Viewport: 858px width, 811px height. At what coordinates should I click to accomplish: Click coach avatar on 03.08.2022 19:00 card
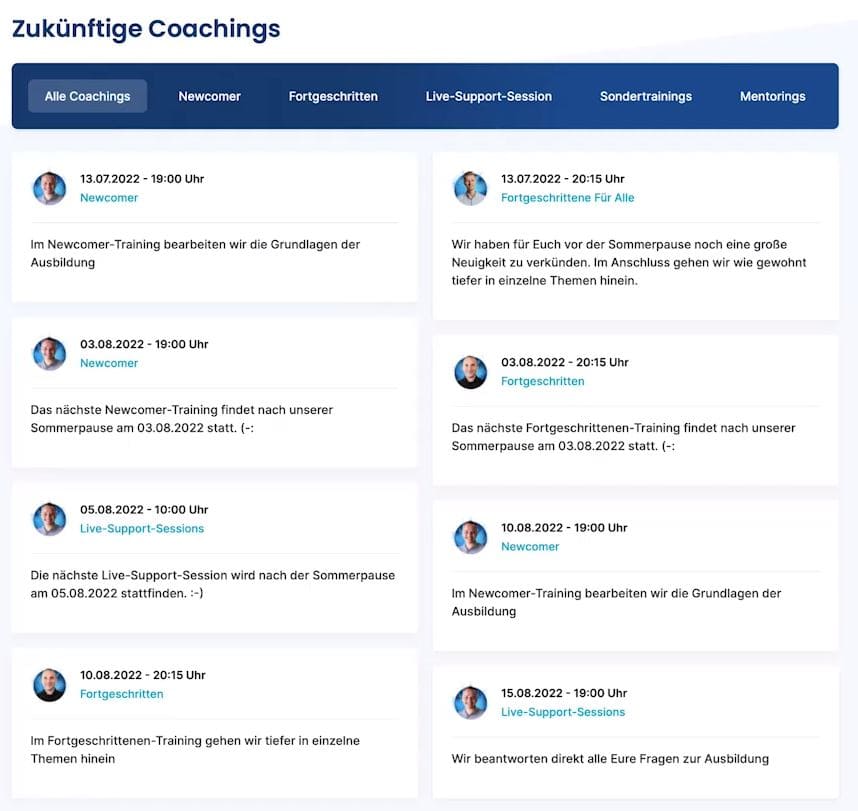(x=49, y=354)
